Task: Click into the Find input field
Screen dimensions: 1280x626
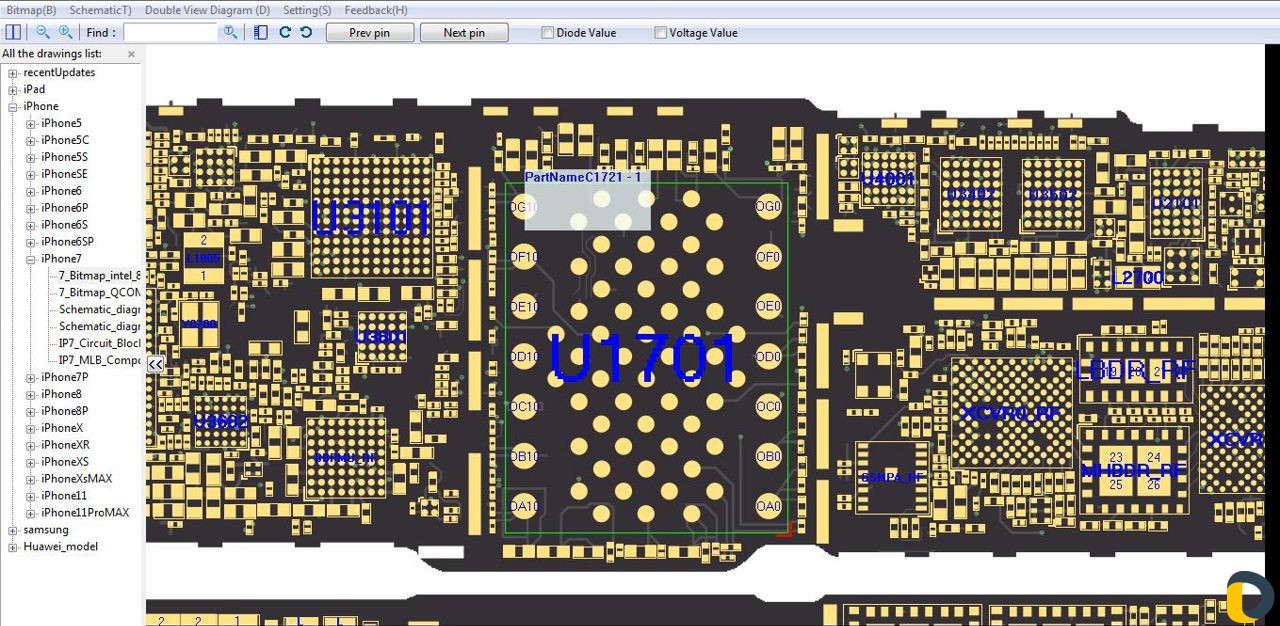Action: click(170, 33)
